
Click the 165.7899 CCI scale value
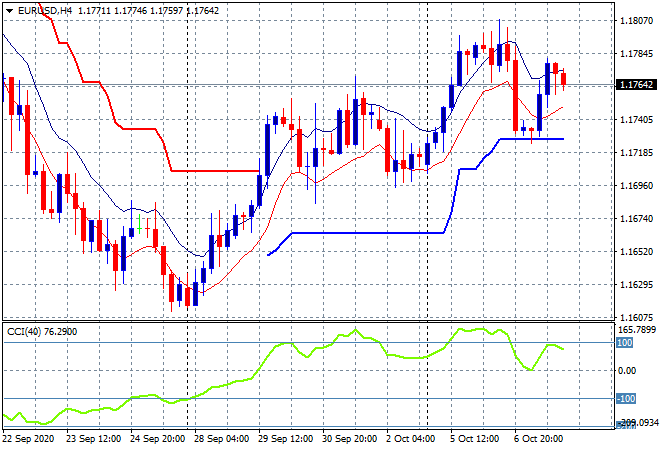639,330
